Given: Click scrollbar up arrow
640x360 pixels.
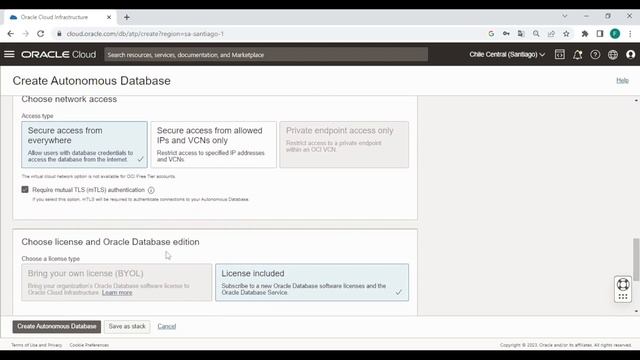Looking at the screenshot, I should pos(636,100).
